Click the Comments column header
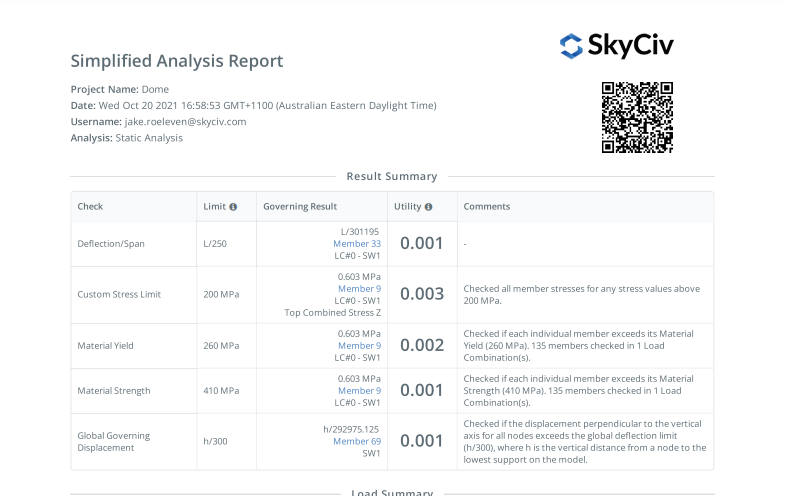This screenshot has width=786, height=496. coord(486,207)
